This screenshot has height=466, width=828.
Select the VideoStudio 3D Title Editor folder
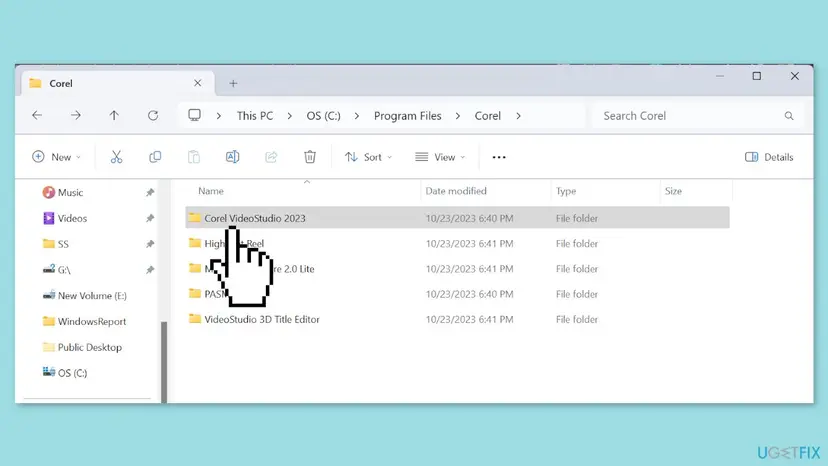[x=457, y=319]
